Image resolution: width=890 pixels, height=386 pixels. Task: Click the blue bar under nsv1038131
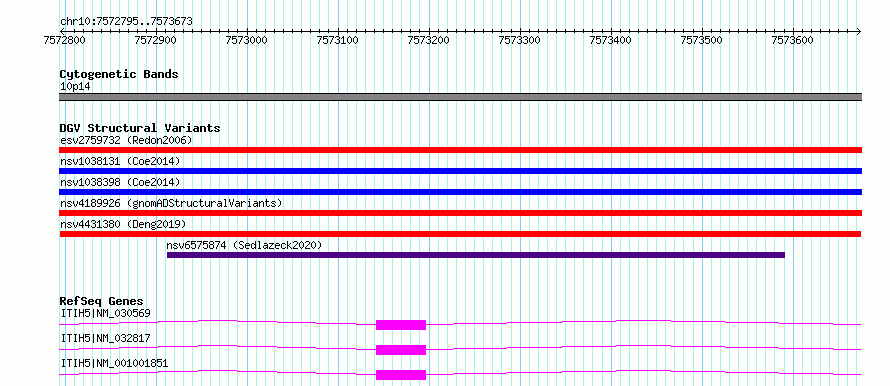pos(460,171)
